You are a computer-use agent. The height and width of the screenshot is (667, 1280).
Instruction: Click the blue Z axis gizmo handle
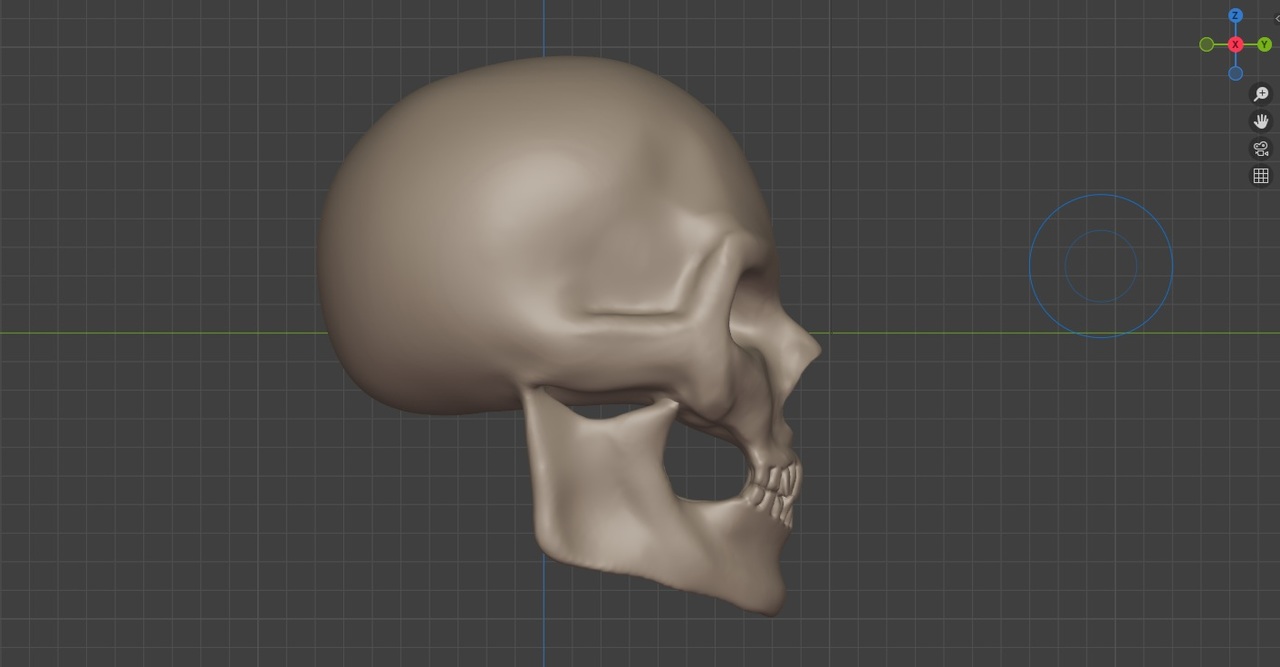pyautogui.click(x=1235, y=16)
